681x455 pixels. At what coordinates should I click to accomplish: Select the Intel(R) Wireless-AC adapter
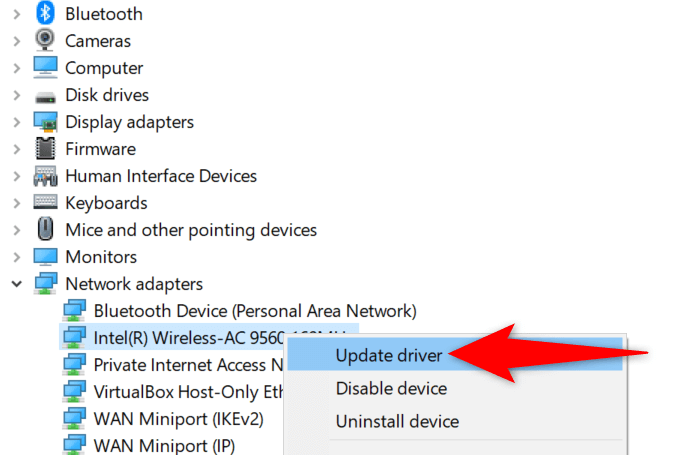pos(190,338)
